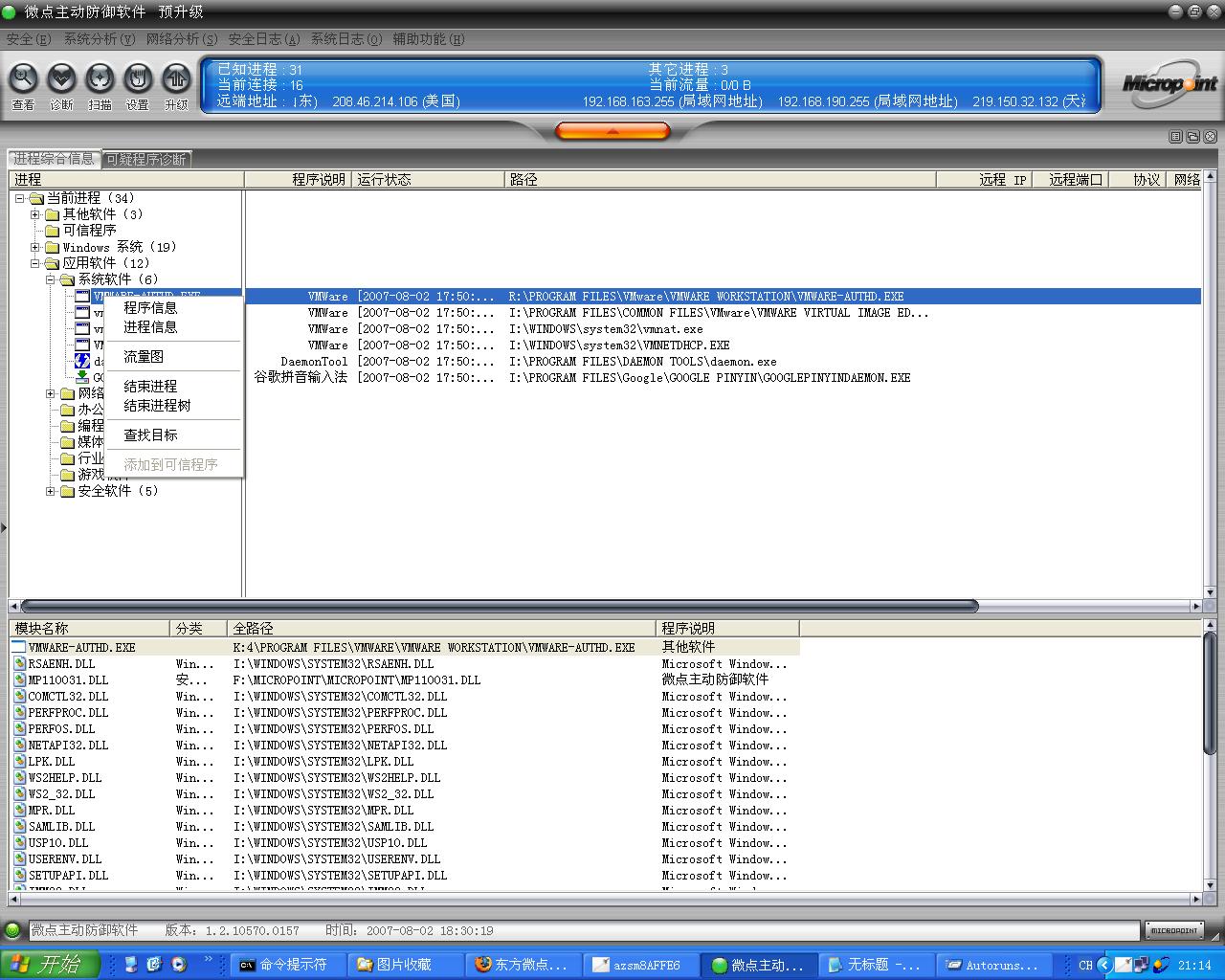
Task: Sort by the 运行状态 column header
Action: [x=429, y=179]
